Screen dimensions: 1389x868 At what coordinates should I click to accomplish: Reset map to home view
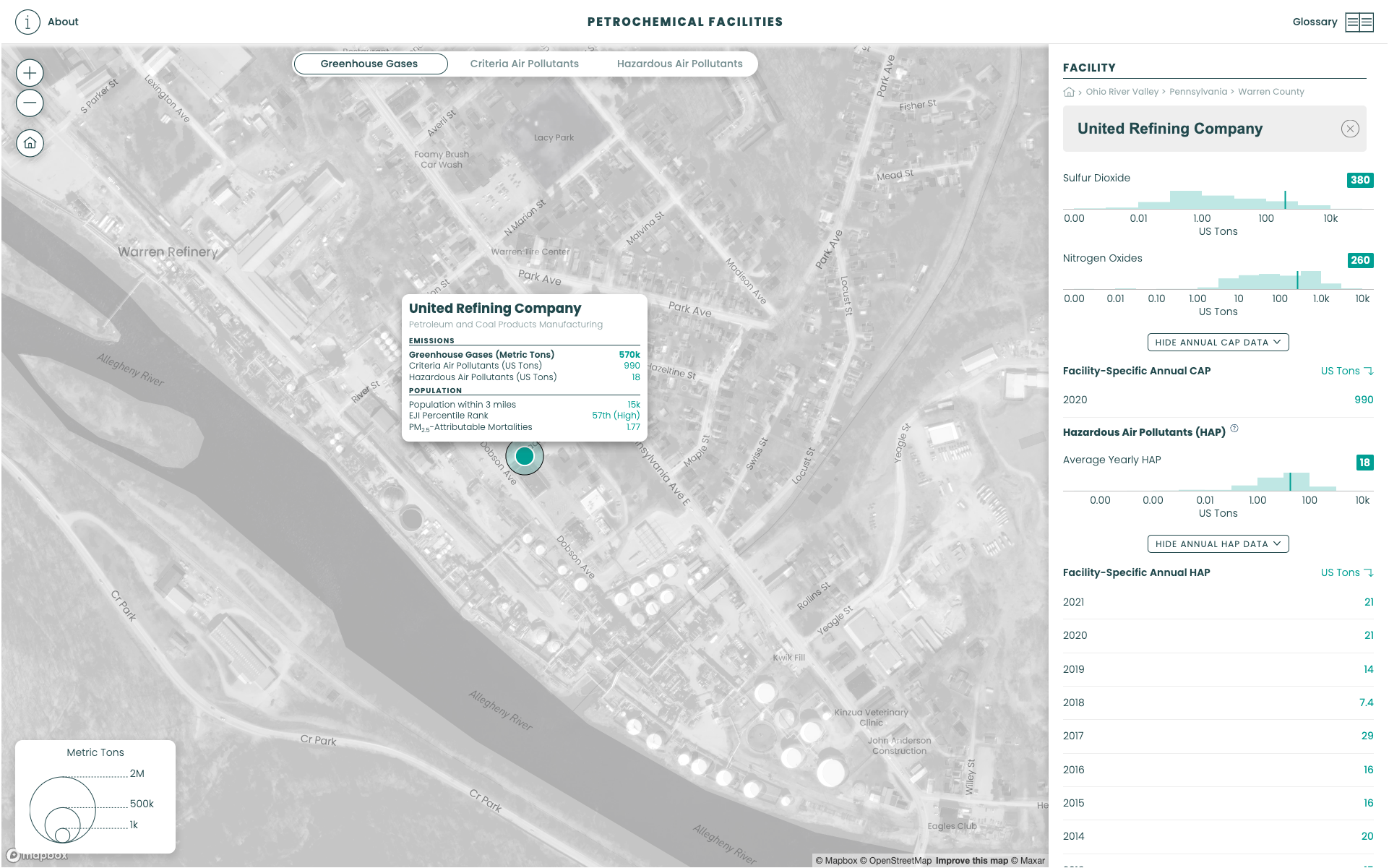(x=30, y=143)
